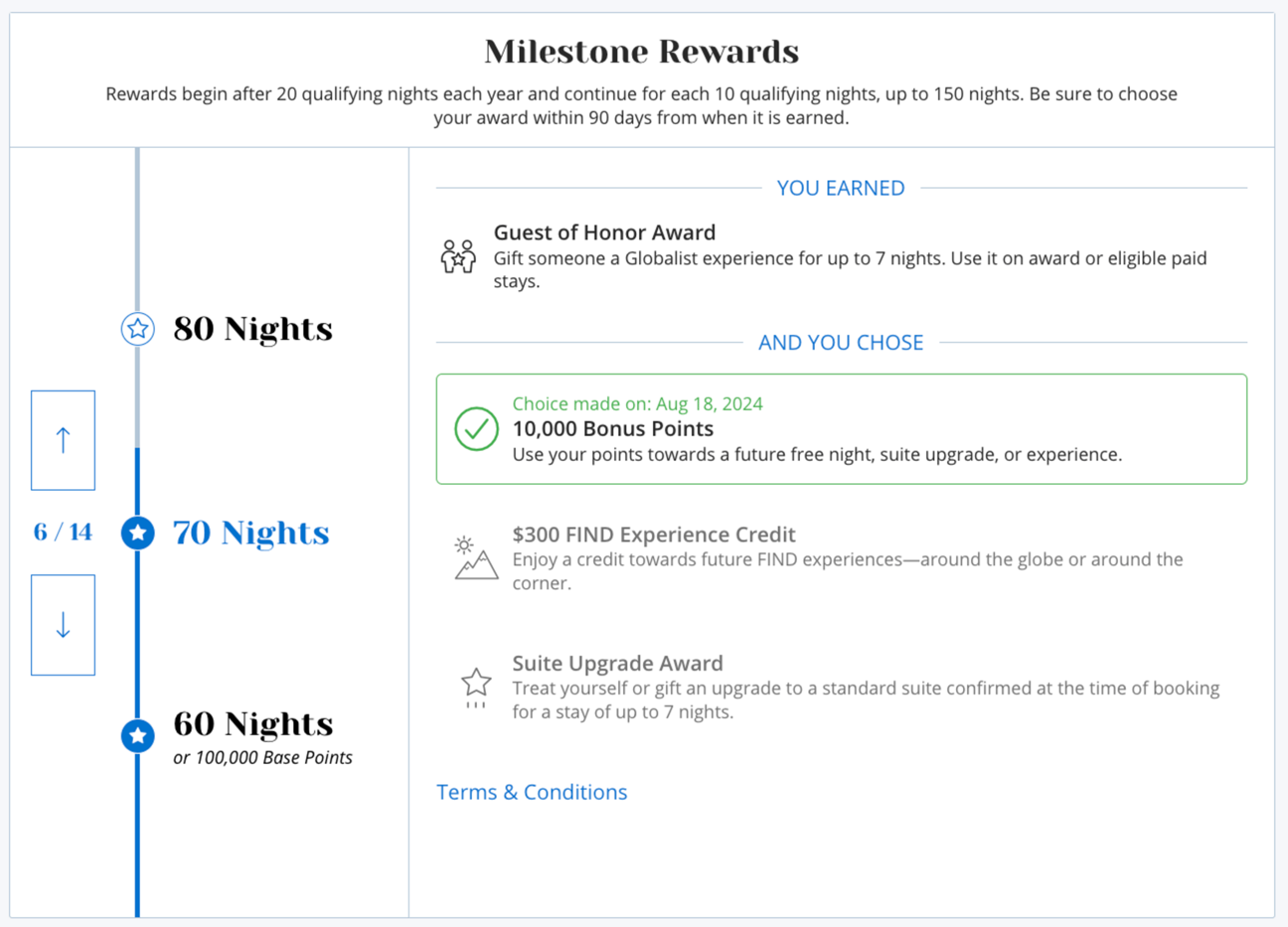Click the AND YOU CHOSE section heading
Image resolution: width=1288 pixels, height=927 pixels.
pyautogui.click(x=841, y=342)
